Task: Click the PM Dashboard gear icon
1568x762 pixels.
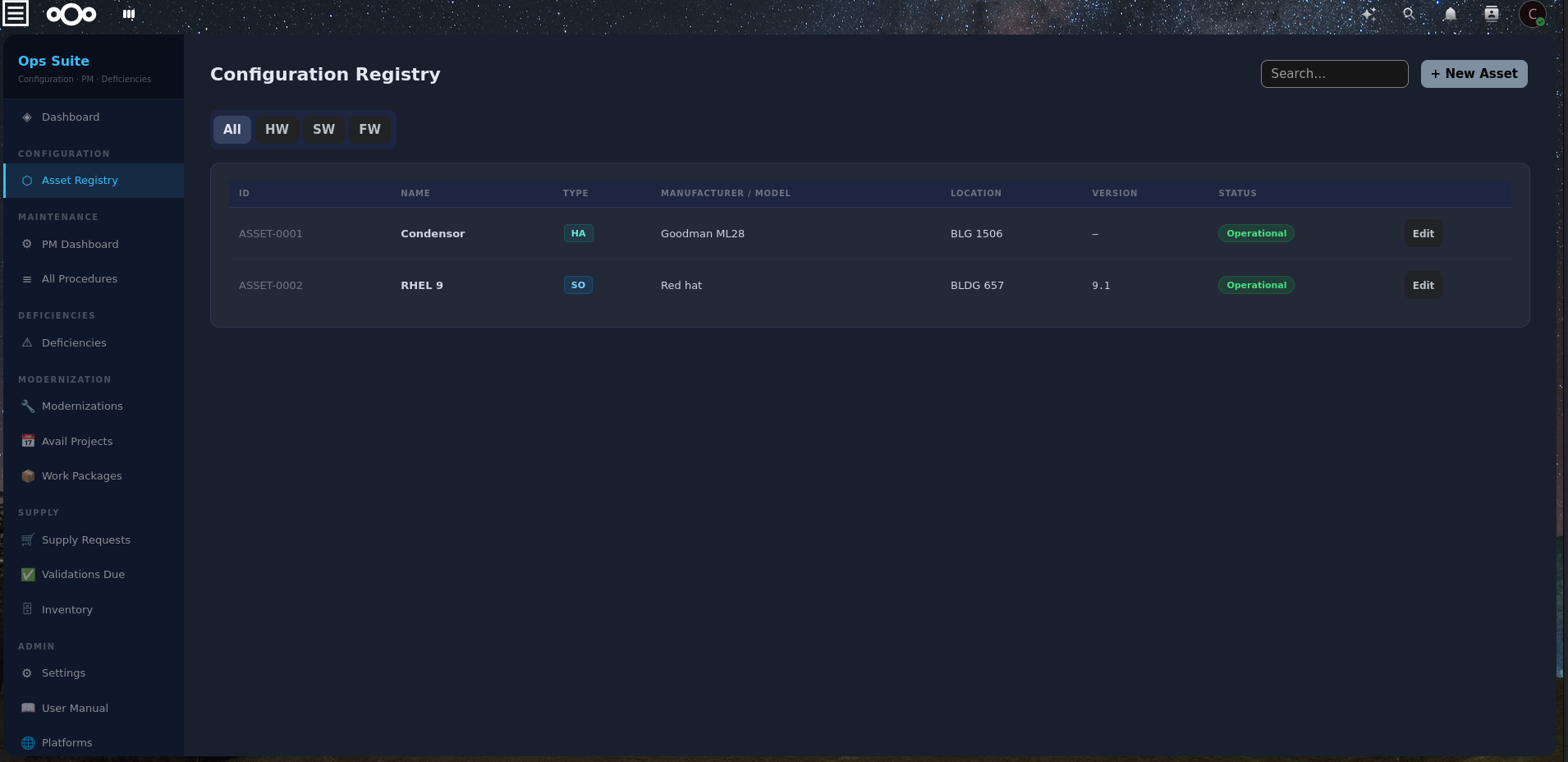Action: pyautogui.click(x=27, y=245)
